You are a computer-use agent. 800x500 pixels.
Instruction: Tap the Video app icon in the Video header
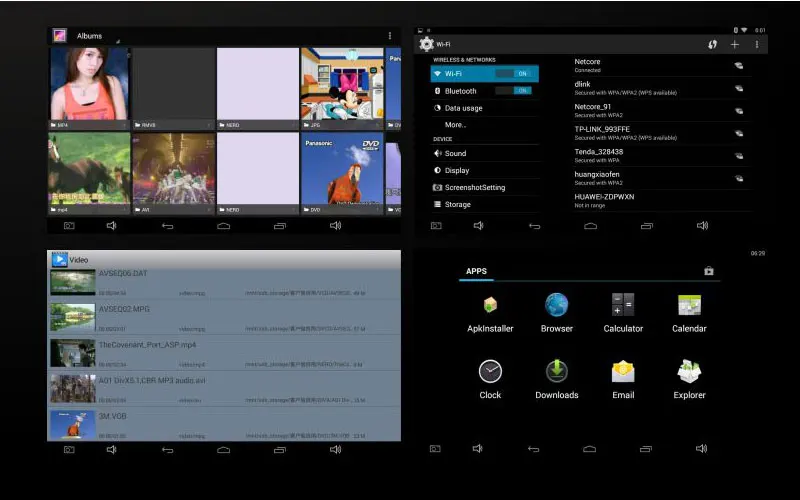[60, 259]
